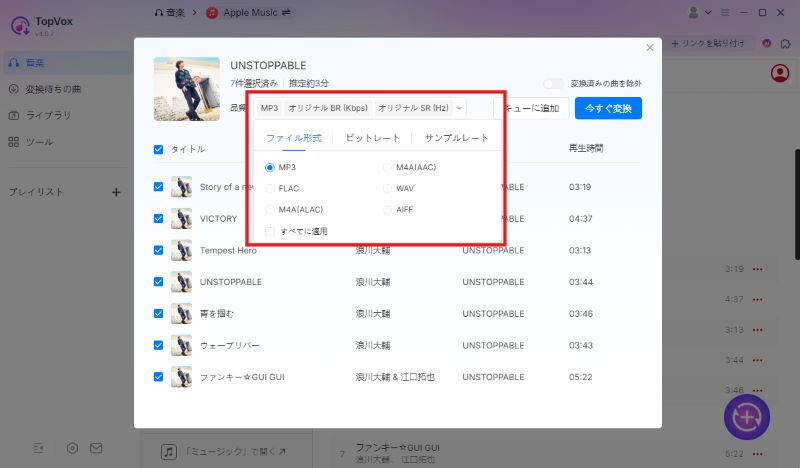This screenshot has width=800, height=468.
Task: Open the 音楽 section in sidebar
Action: [66, 63]
